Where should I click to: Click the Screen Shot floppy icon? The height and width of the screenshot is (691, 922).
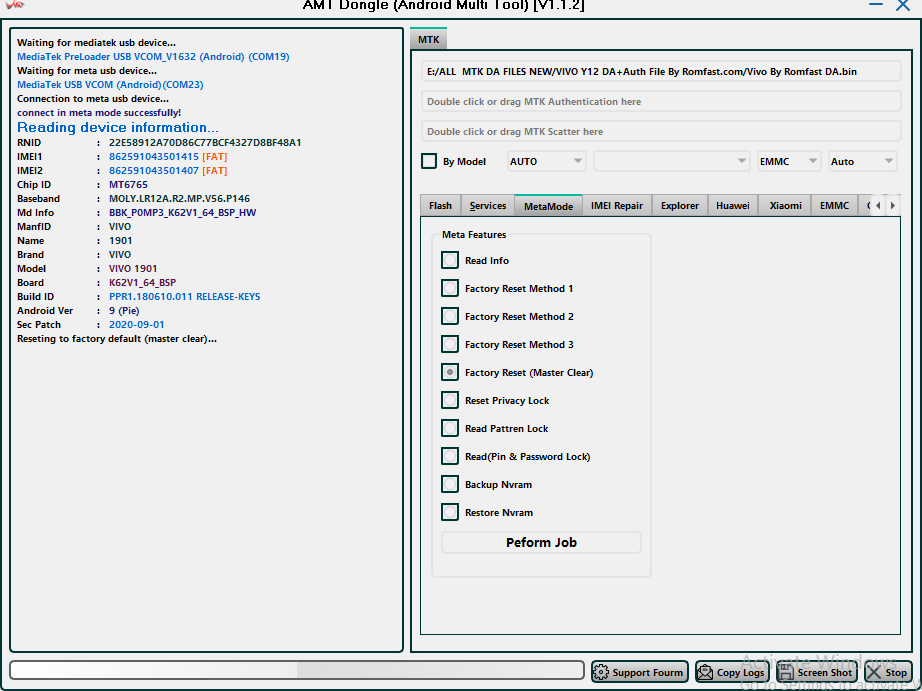coord(786,672)
